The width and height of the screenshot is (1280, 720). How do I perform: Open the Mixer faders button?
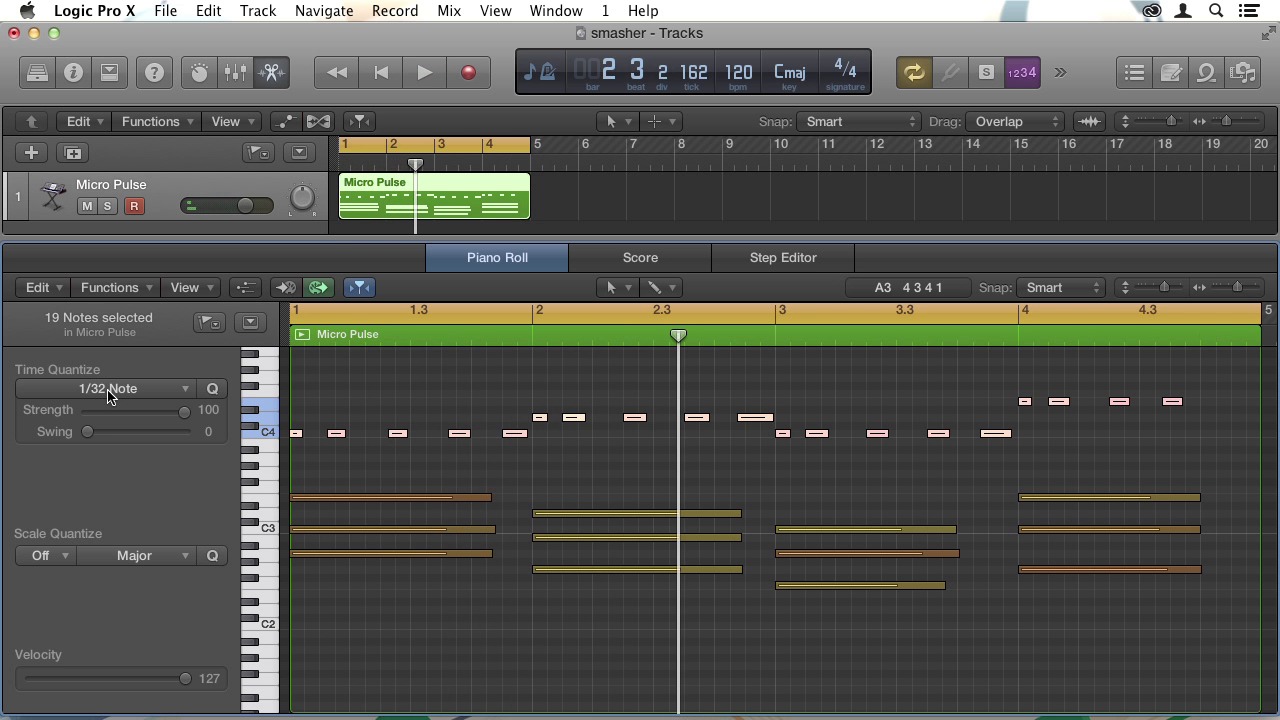point(235,73)
